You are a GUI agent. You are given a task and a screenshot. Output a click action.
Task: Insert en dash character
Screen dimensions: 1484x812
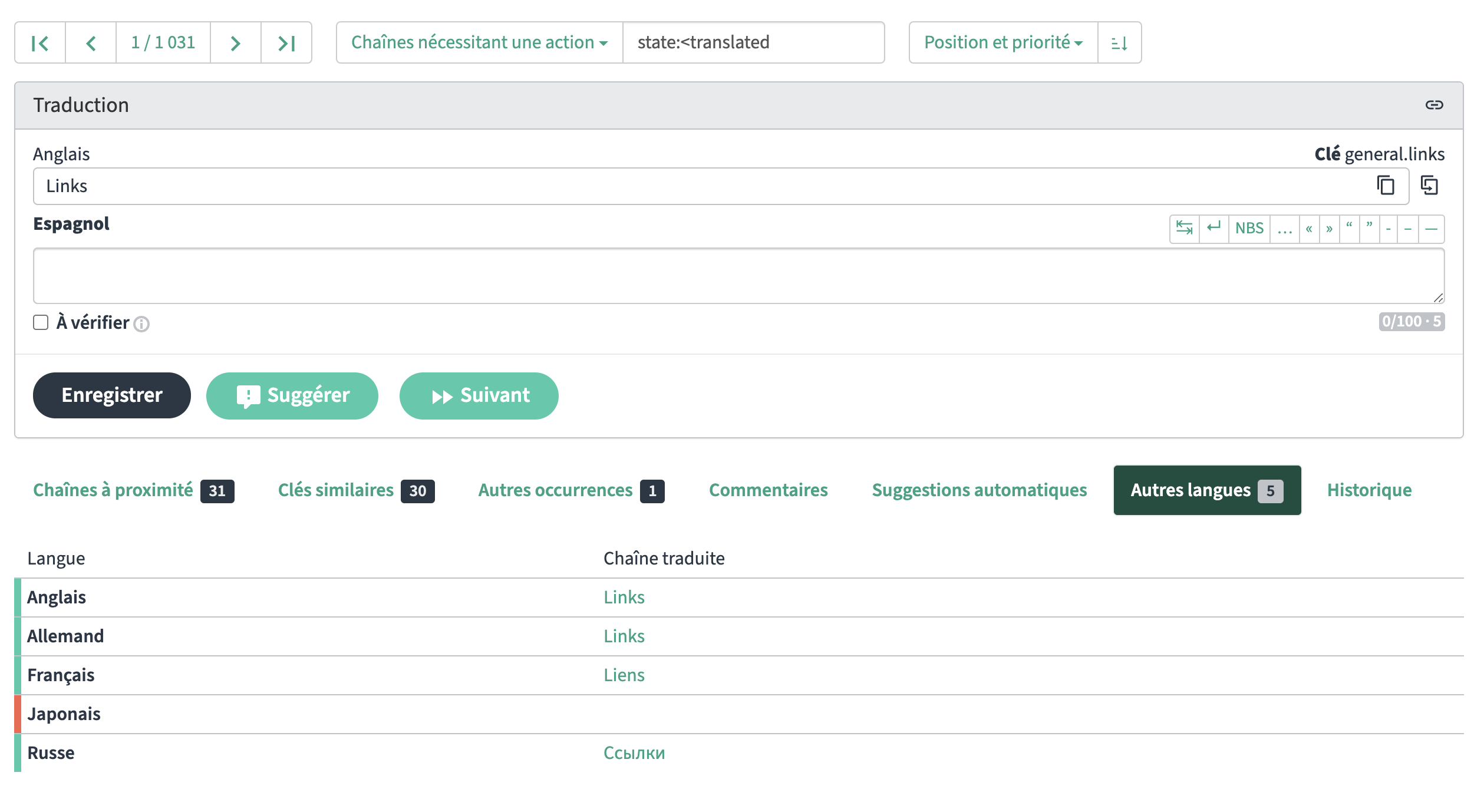coord(1408,228)
